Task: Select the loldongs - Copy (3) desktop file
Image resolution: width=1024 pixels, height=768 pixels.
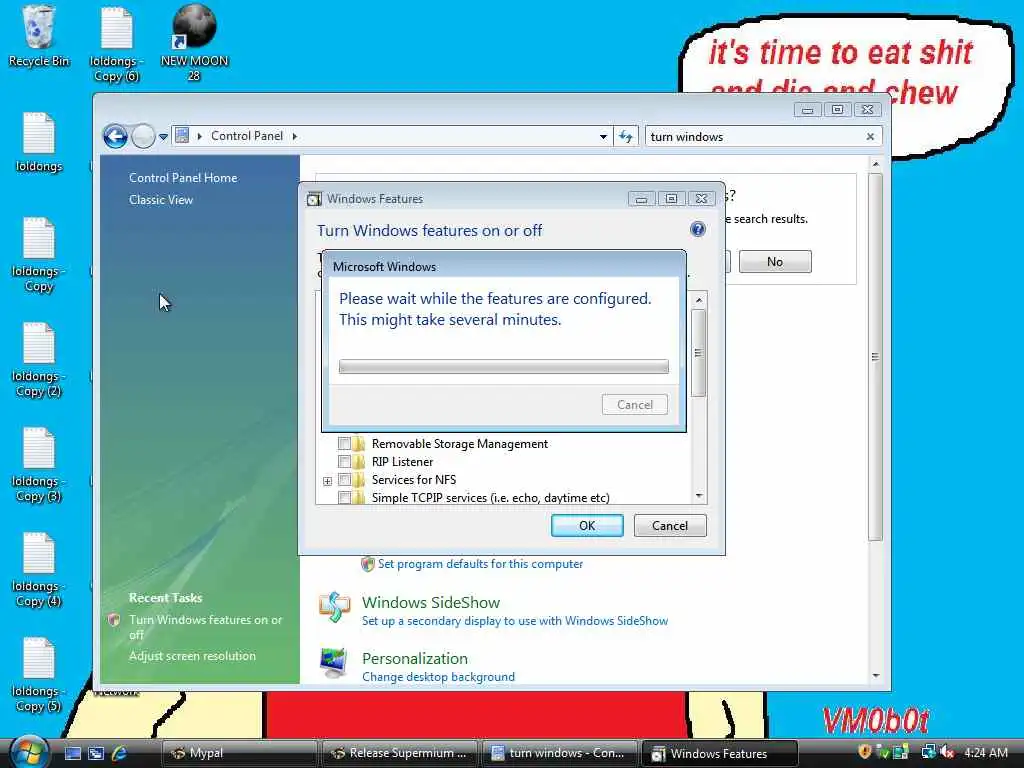Action: [39, 465]
